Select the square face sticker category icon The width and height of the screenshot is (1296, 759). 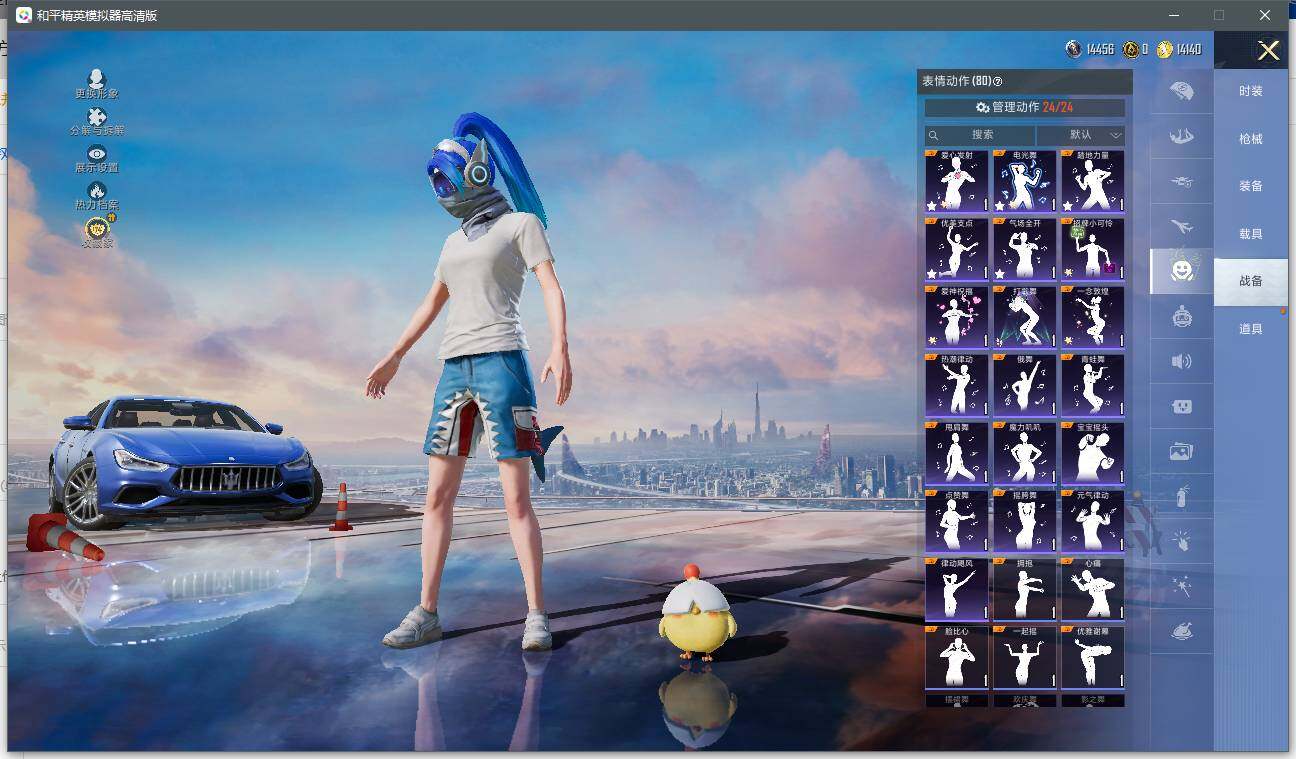[x=1182, y=407]
